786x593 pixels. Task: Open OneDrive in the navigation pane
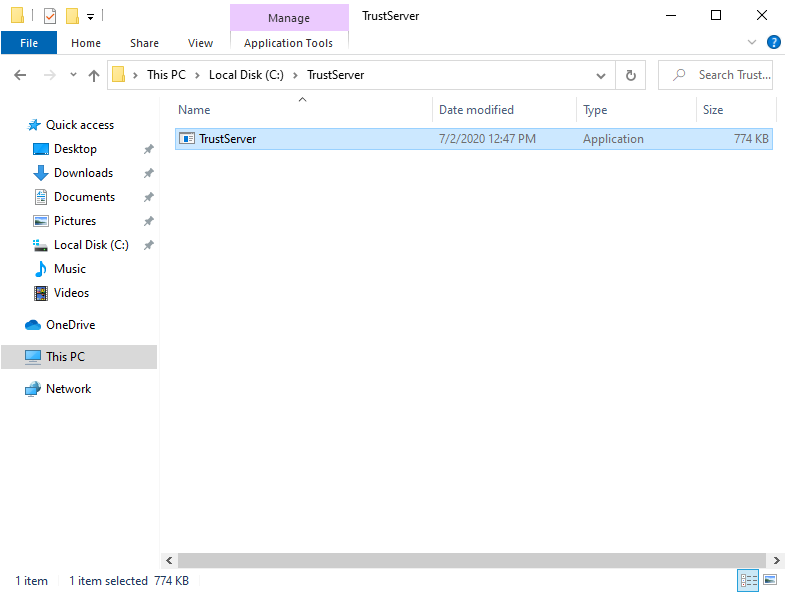pos(70,325)
